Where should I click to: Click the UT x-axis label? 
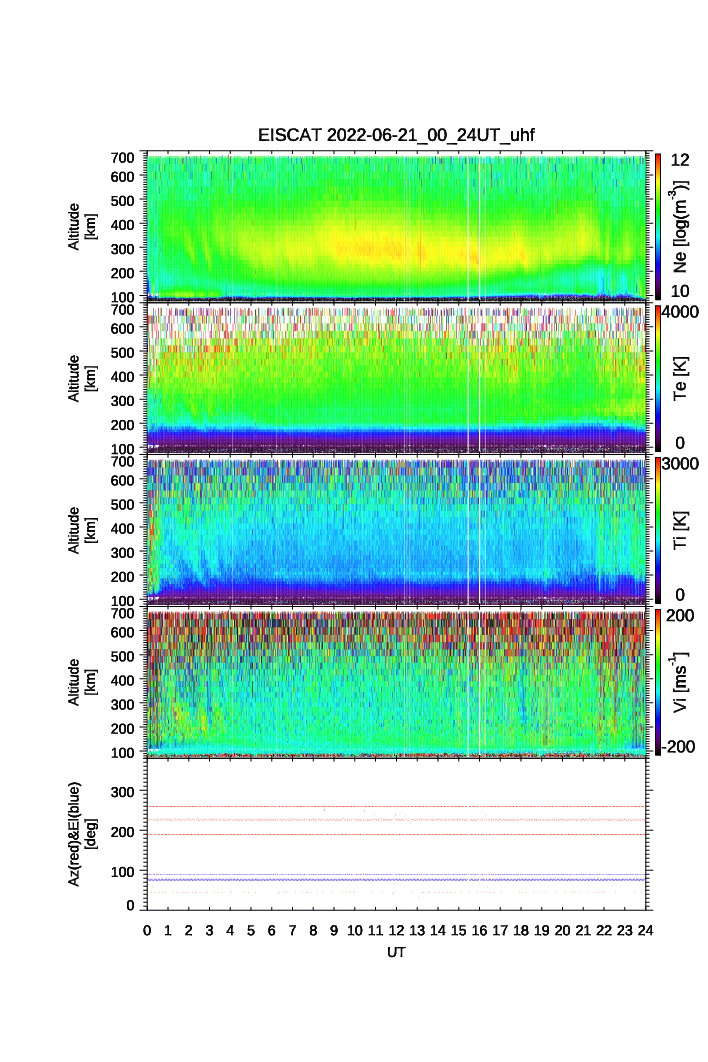(x=397, y=953)
